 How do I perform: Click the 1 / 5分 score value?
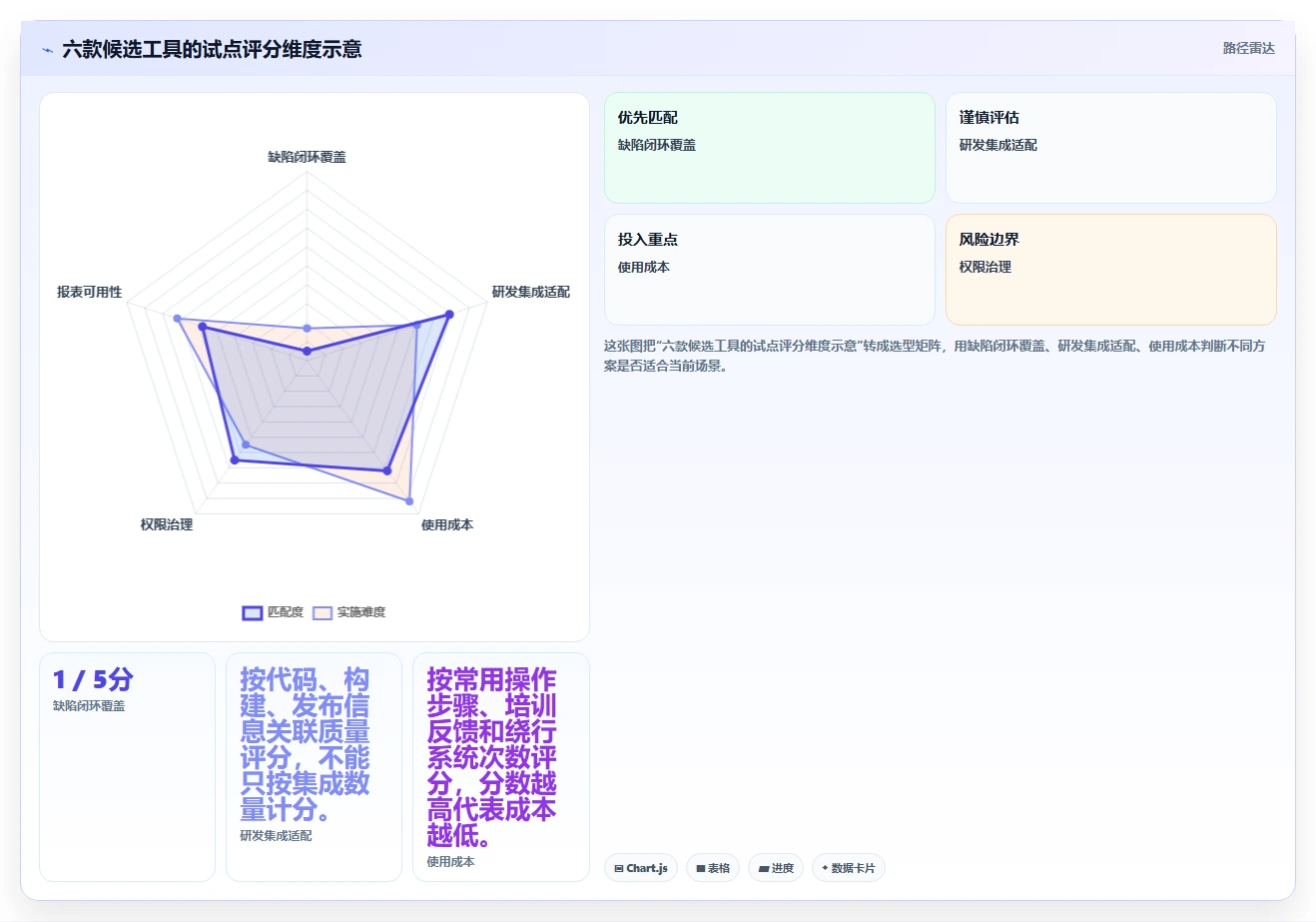[93, 680]
